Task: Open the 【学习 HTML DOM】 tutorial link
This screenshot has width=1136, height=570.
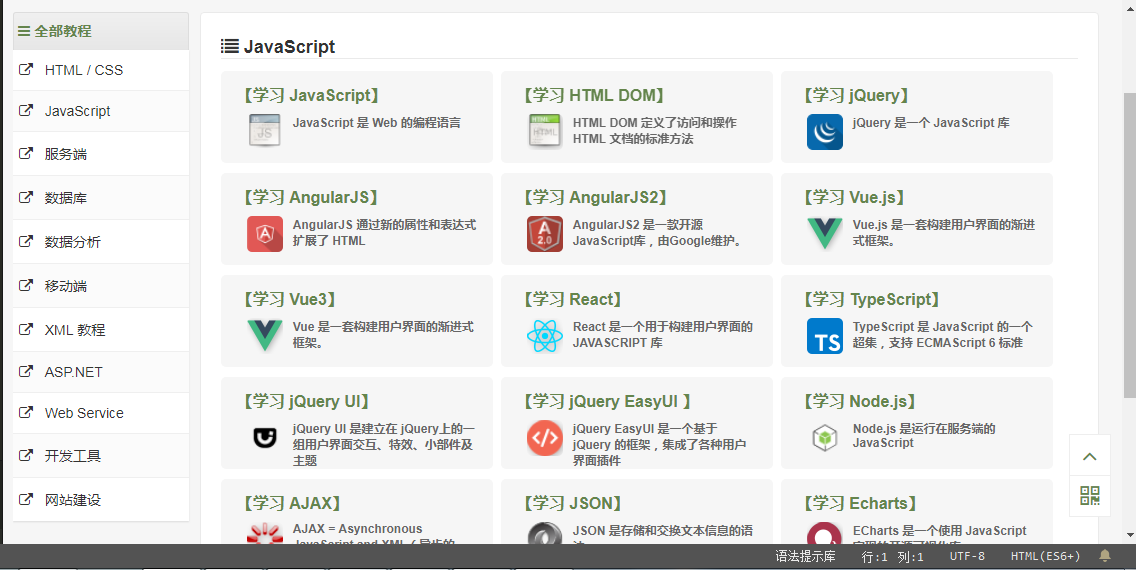Action: click(x=594, y=96)
